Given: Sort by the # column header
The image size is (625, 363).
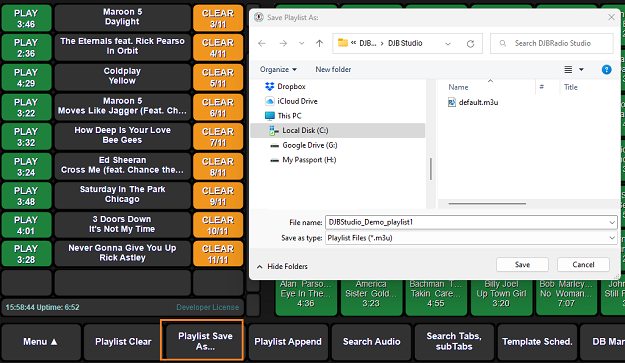Looking at the screenshot, I should [x=542, y=87].
